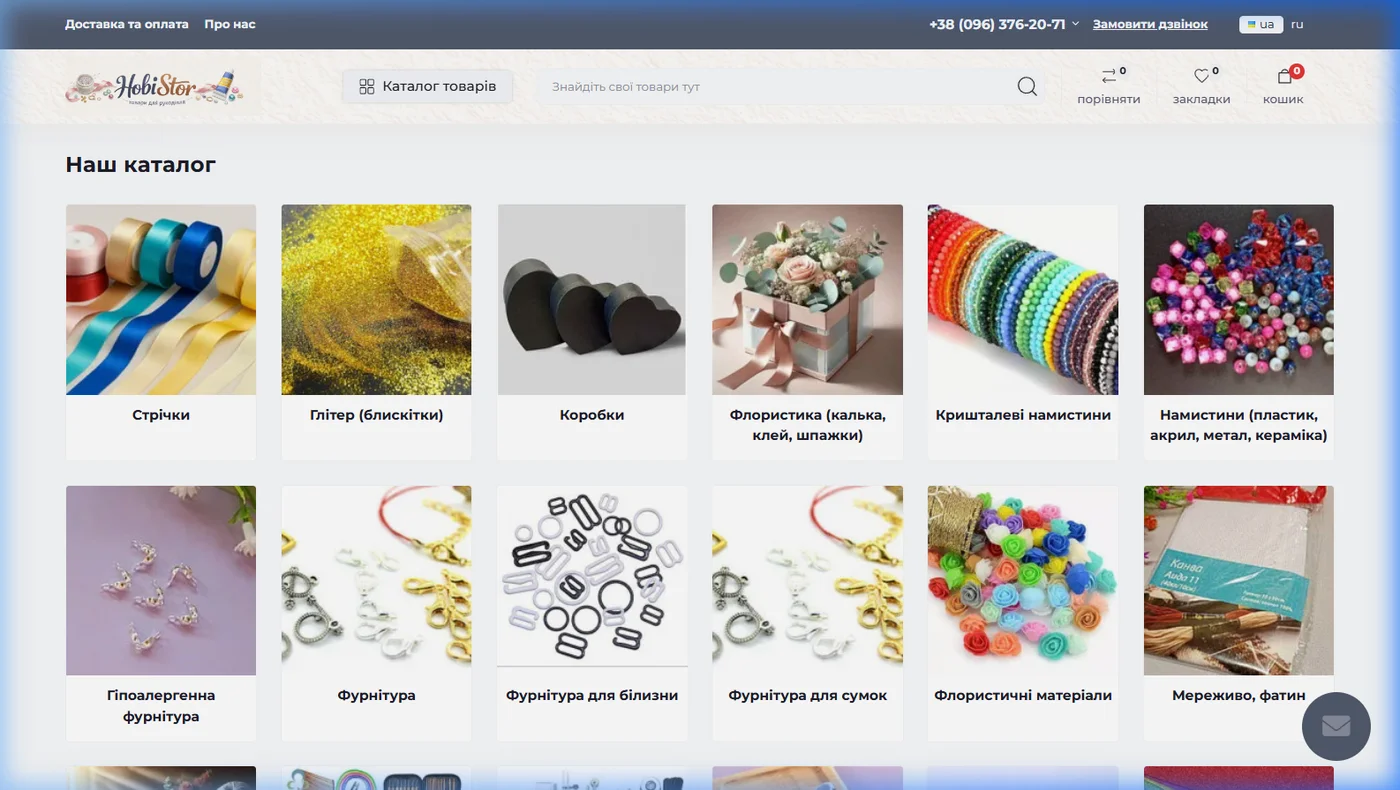1400x790 pixels.
Task: Click the порівняти label text
Action: pos(1109,100)
